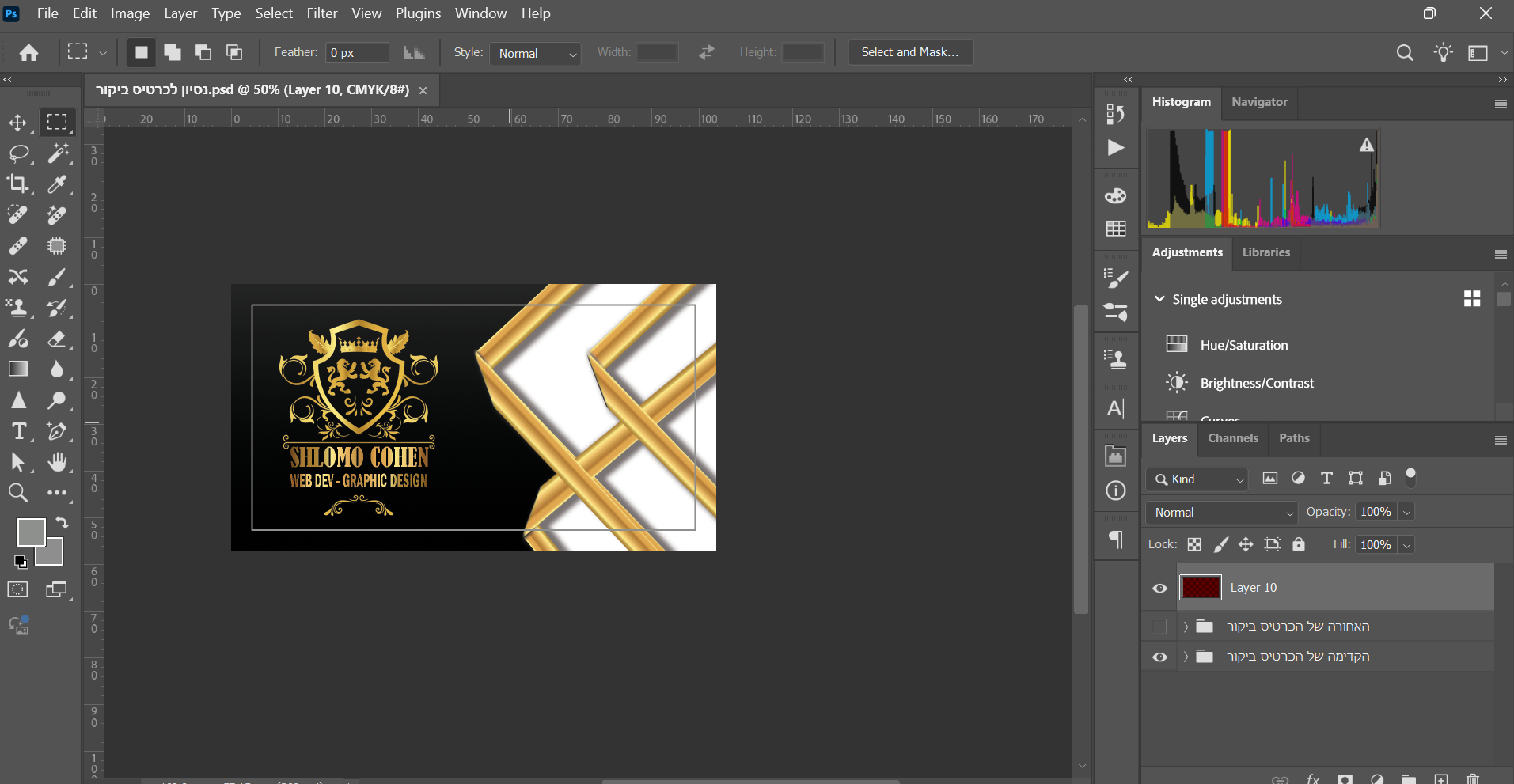Viewport: 1514px width, 784px height.
Task: Collapse the Single adjustments section
Action: click(x=1159, y=299)
